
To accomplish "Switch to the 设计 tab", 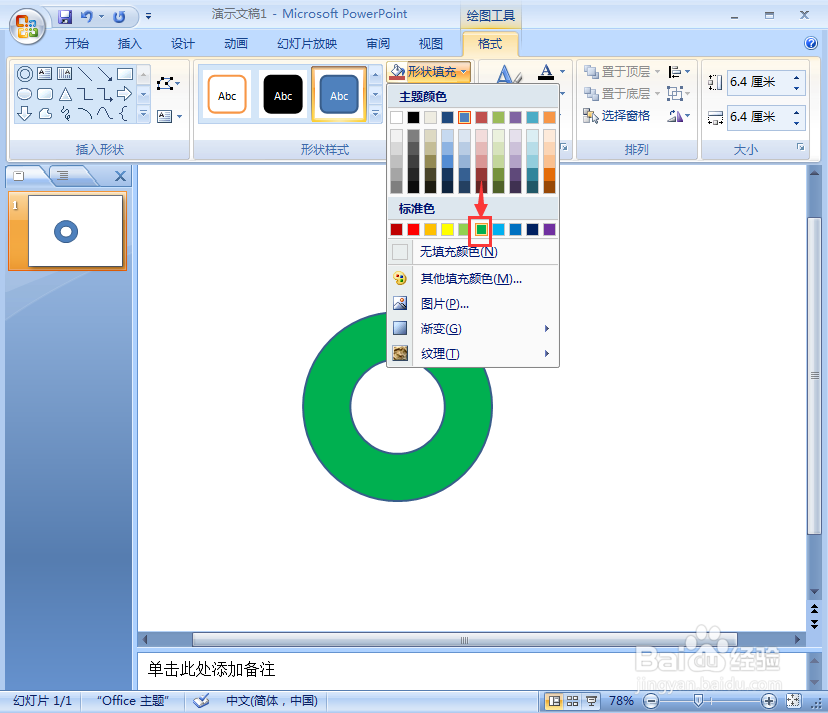I will pyautogui.click(x=183, y=44).
